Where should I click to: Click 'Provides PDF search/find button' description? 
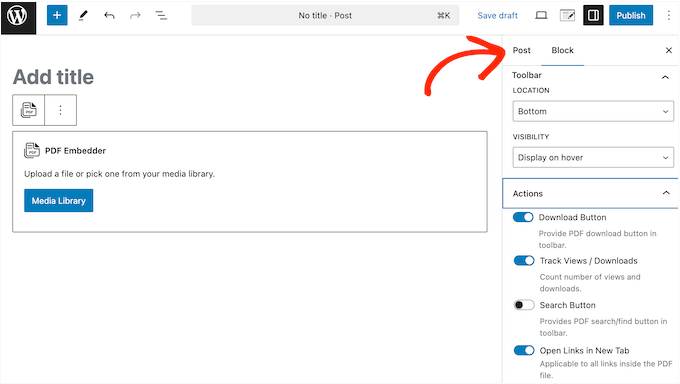pyautogui.click(x=603, y=327)
